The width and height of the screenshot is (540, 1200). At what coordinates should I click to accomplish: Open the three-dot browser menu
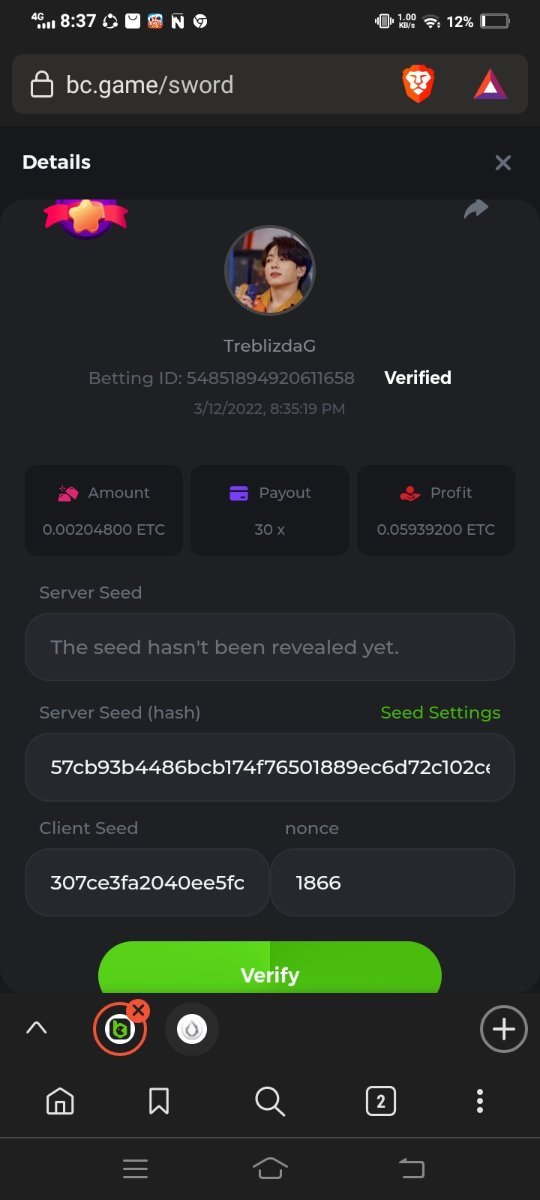[480, 1101]
